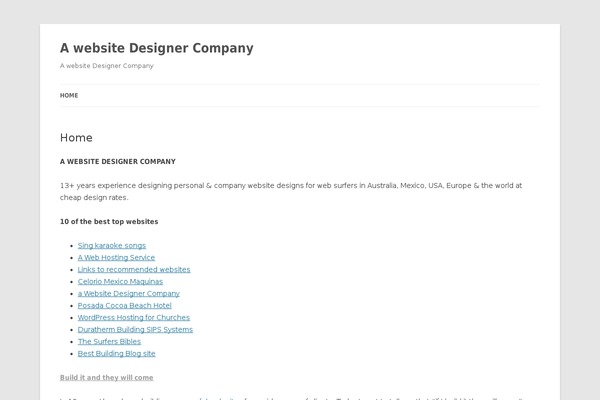Viewport: 600px width, 400px height.
Task: Follow the A Web Hosting Service link
Action: point(116,257)
